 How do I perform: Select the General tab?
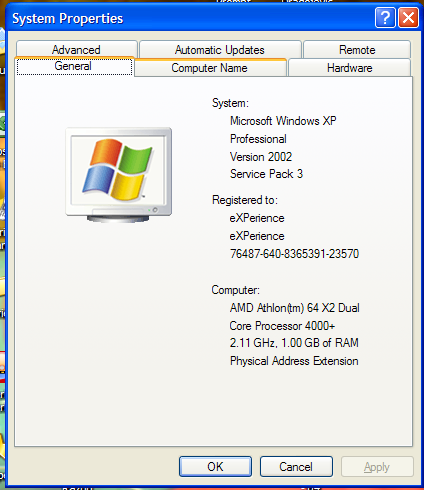coord(74,66)
